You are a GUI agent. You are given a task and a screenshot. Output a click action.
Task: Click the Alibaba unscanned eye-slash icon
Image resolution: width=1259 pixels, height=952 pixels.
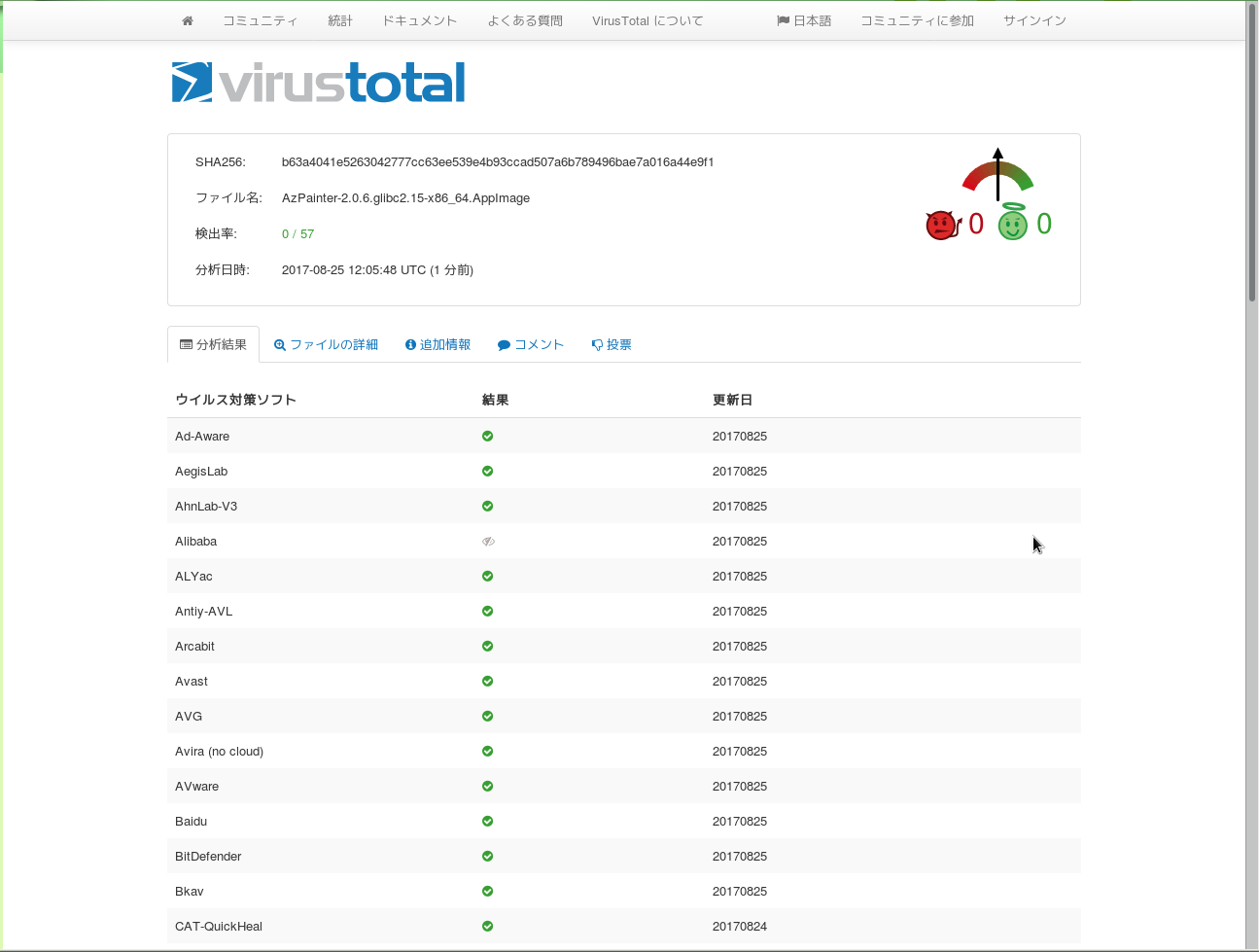tap(488, 542)
